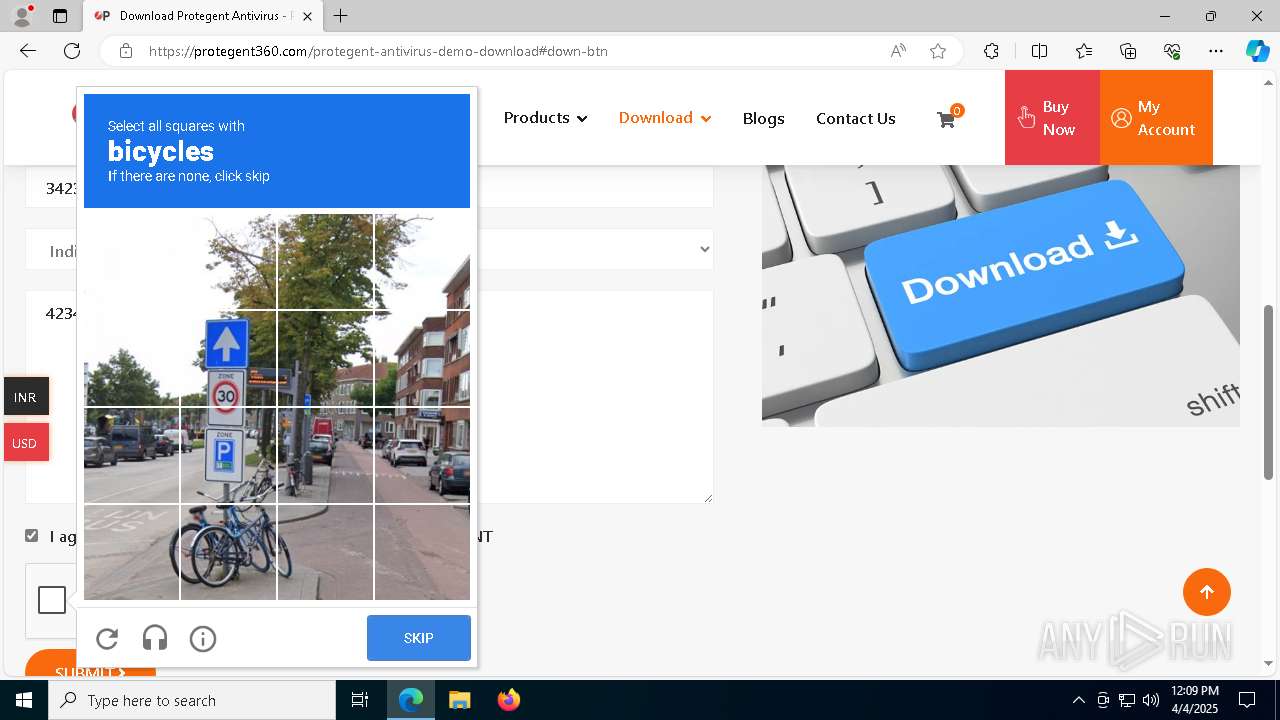The image size is (1280, 720).
Task: Open Collections icon in Edge toolbar
Action: click(x=1128, y=51)
